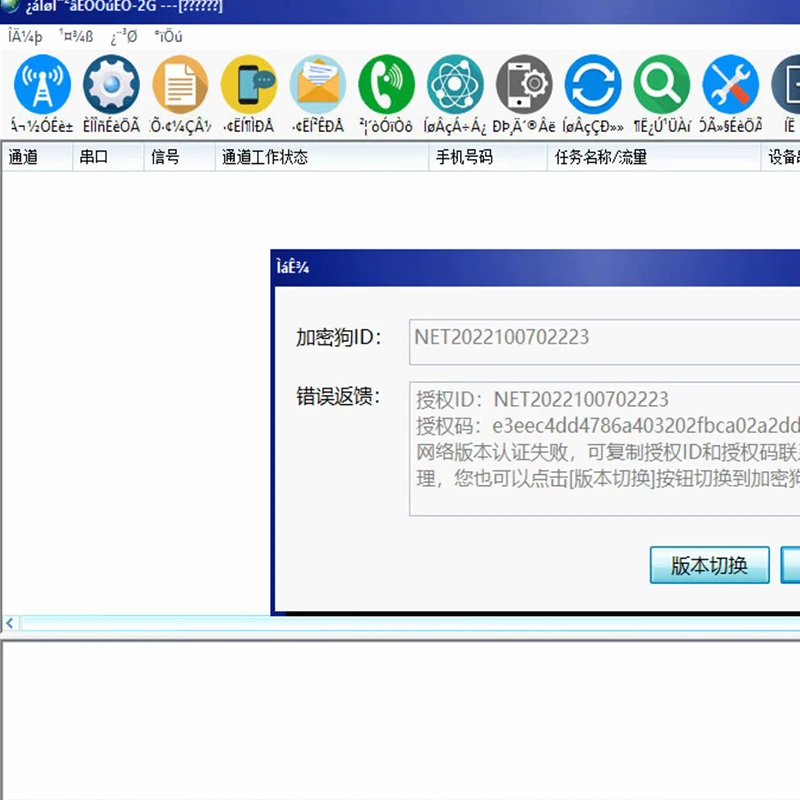Viewport: 800px width, 800px height.
Task: Open the second menu bar item
Action: tap(76, 37)
